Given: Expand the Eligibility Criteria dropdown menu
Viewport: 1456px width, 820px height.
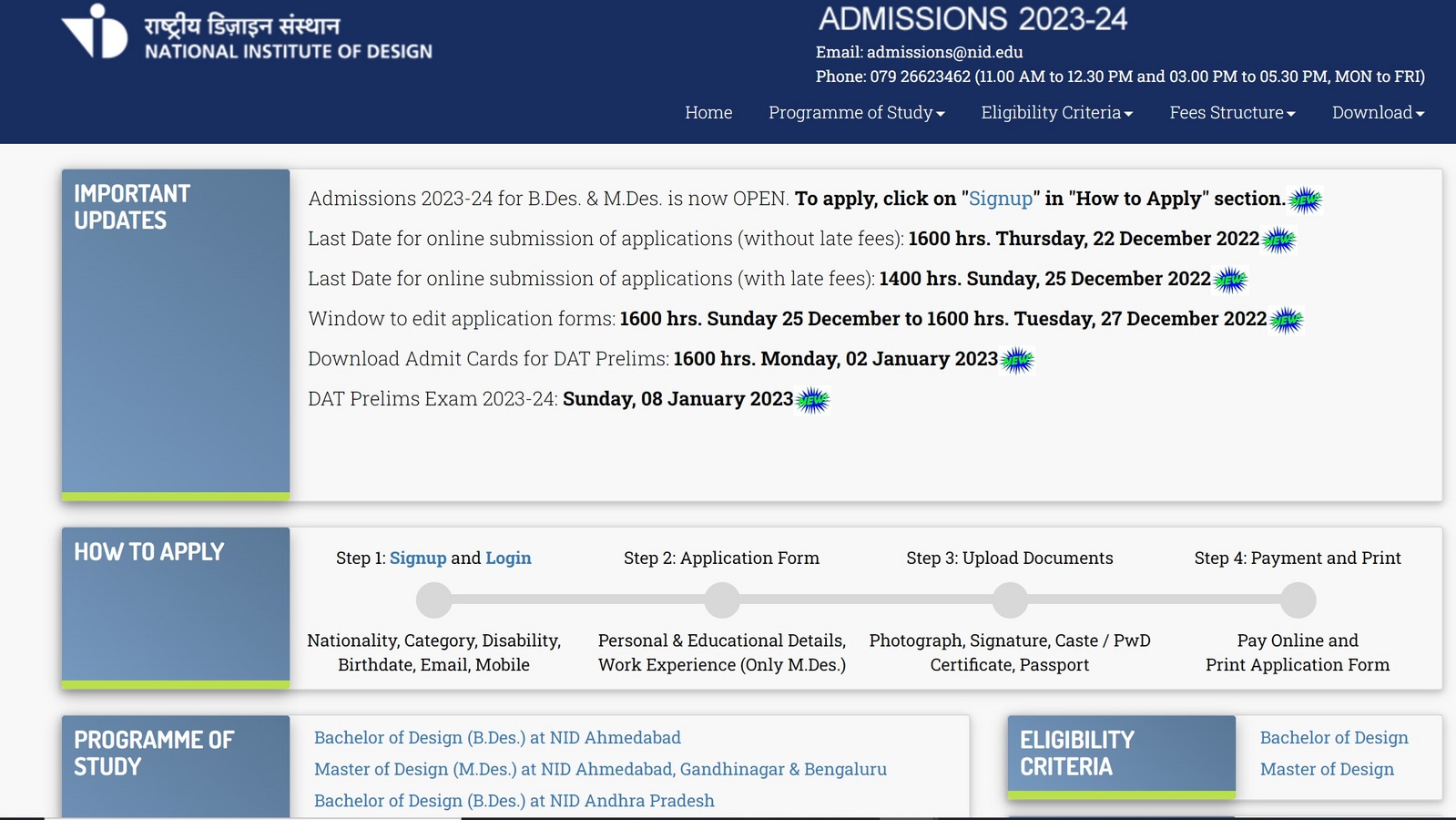Looking at the screenshot, I should (x=1056, y=112).
